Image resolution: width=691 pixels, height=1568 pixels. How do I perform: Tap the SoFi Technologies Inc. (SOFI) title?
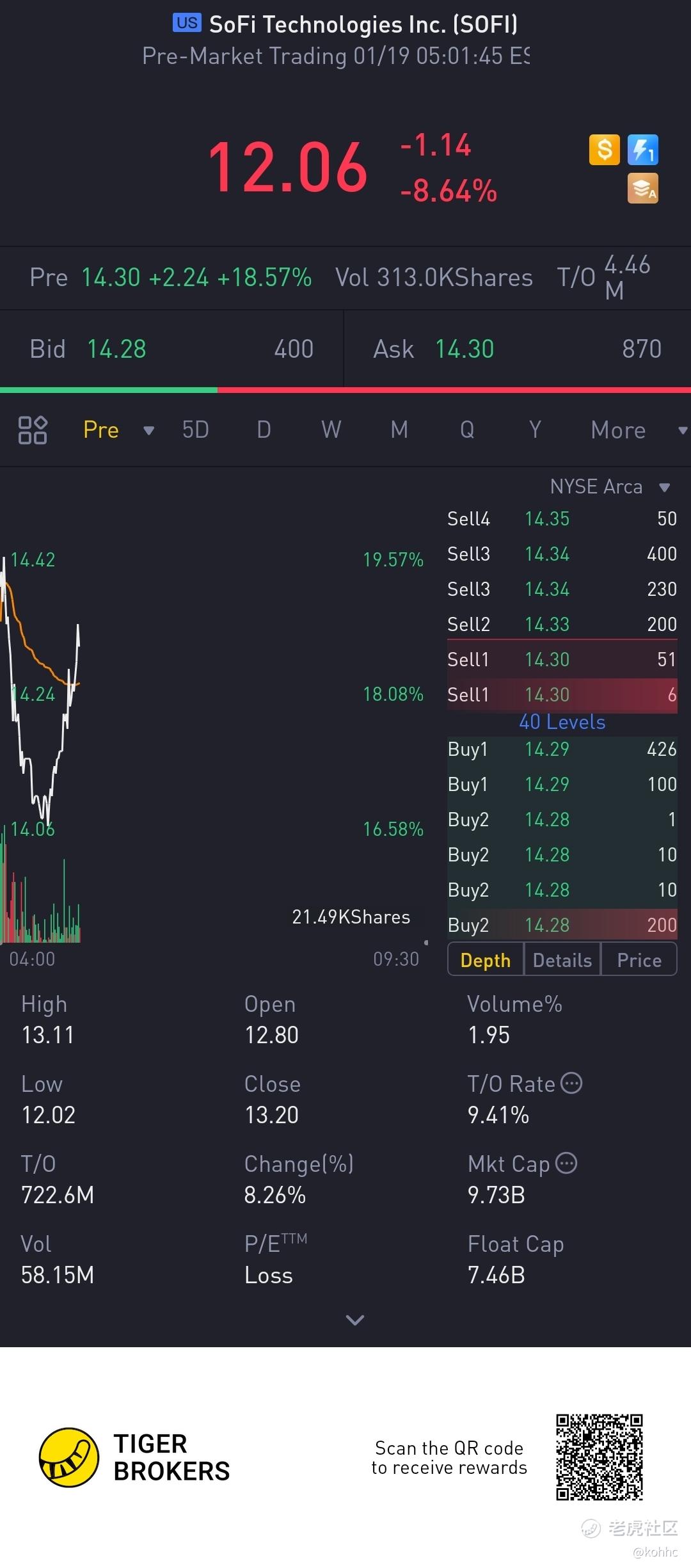pos(363,24)
